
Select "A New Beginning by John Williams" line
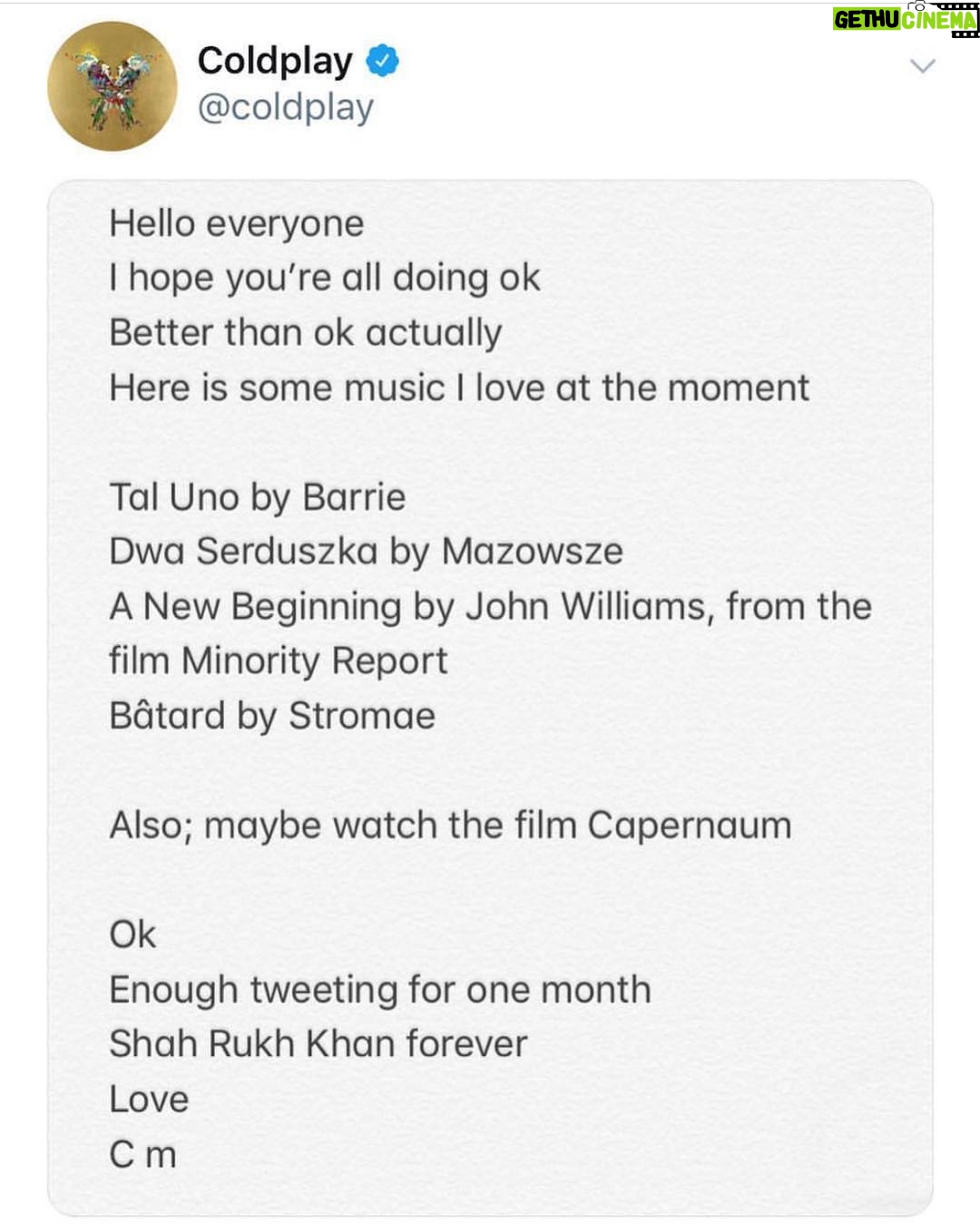click(x=490, y=607)
